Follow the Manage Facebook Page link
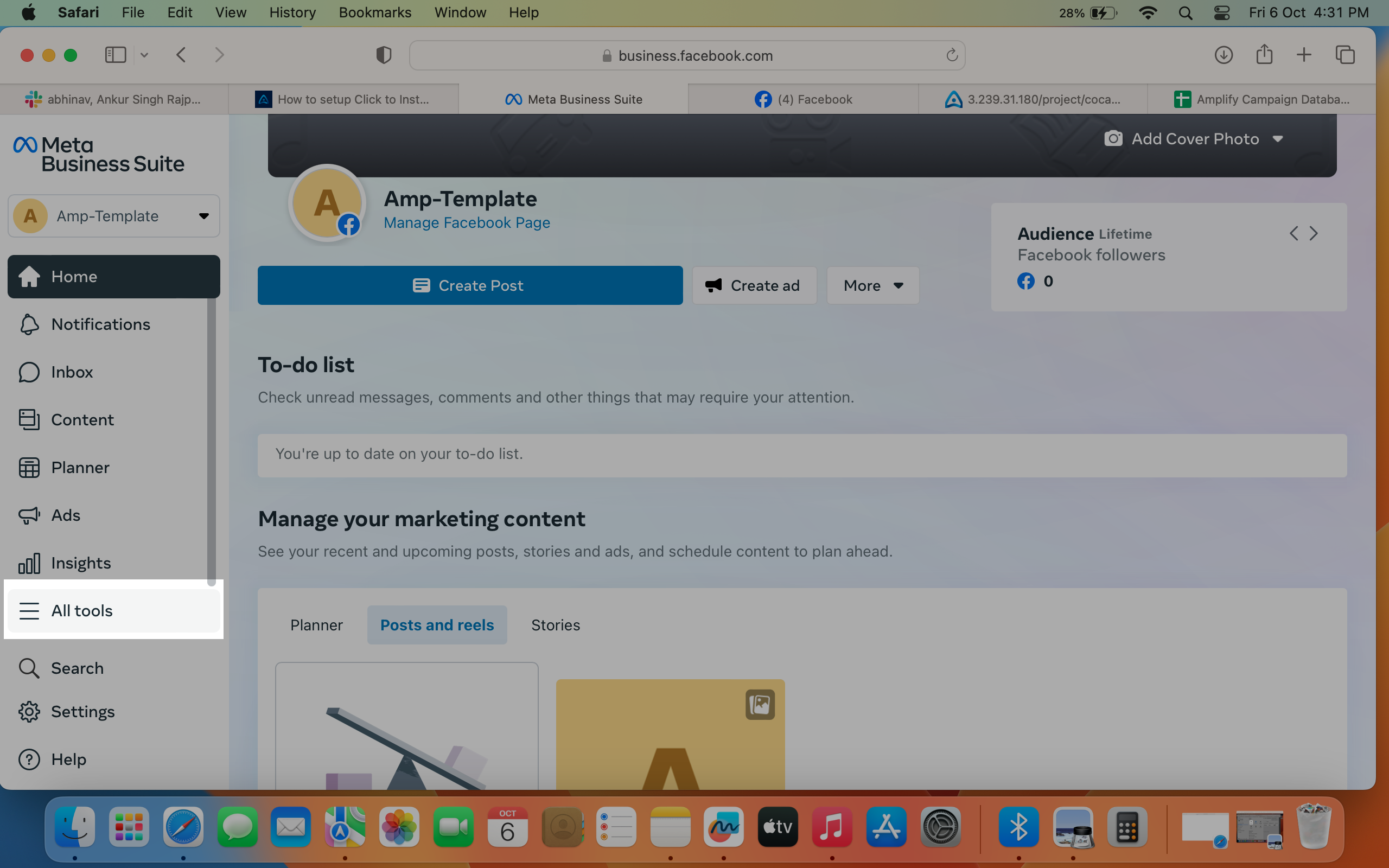Viewport: 1389px width, 868px height. tap(467, 223)
